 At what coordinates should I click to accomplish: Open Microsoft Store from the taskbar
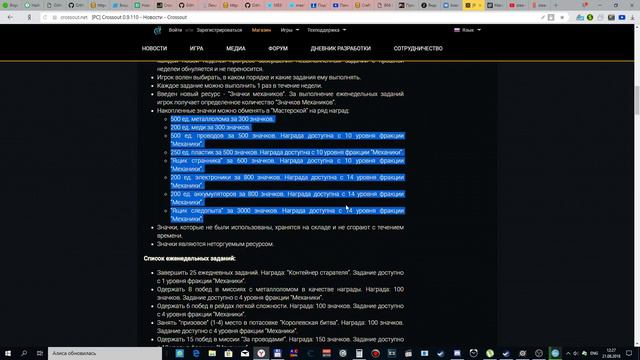[x=229, y=353]
